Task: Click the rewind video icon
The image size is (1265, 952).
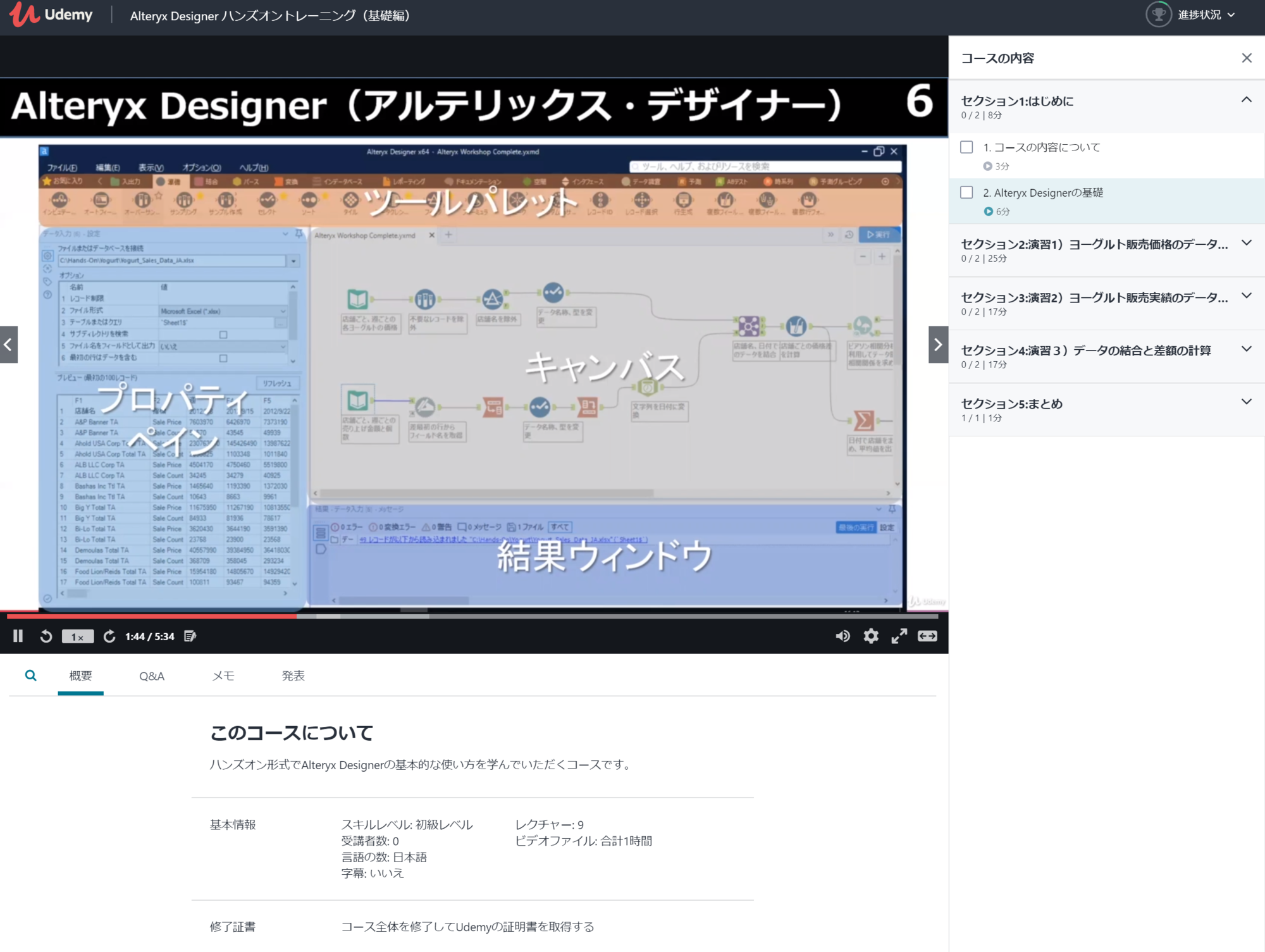Action: 46,636
